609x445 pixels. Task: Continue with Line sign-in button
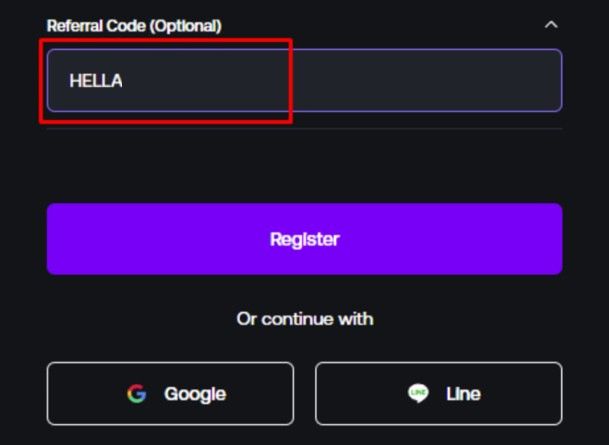(438, 394)
